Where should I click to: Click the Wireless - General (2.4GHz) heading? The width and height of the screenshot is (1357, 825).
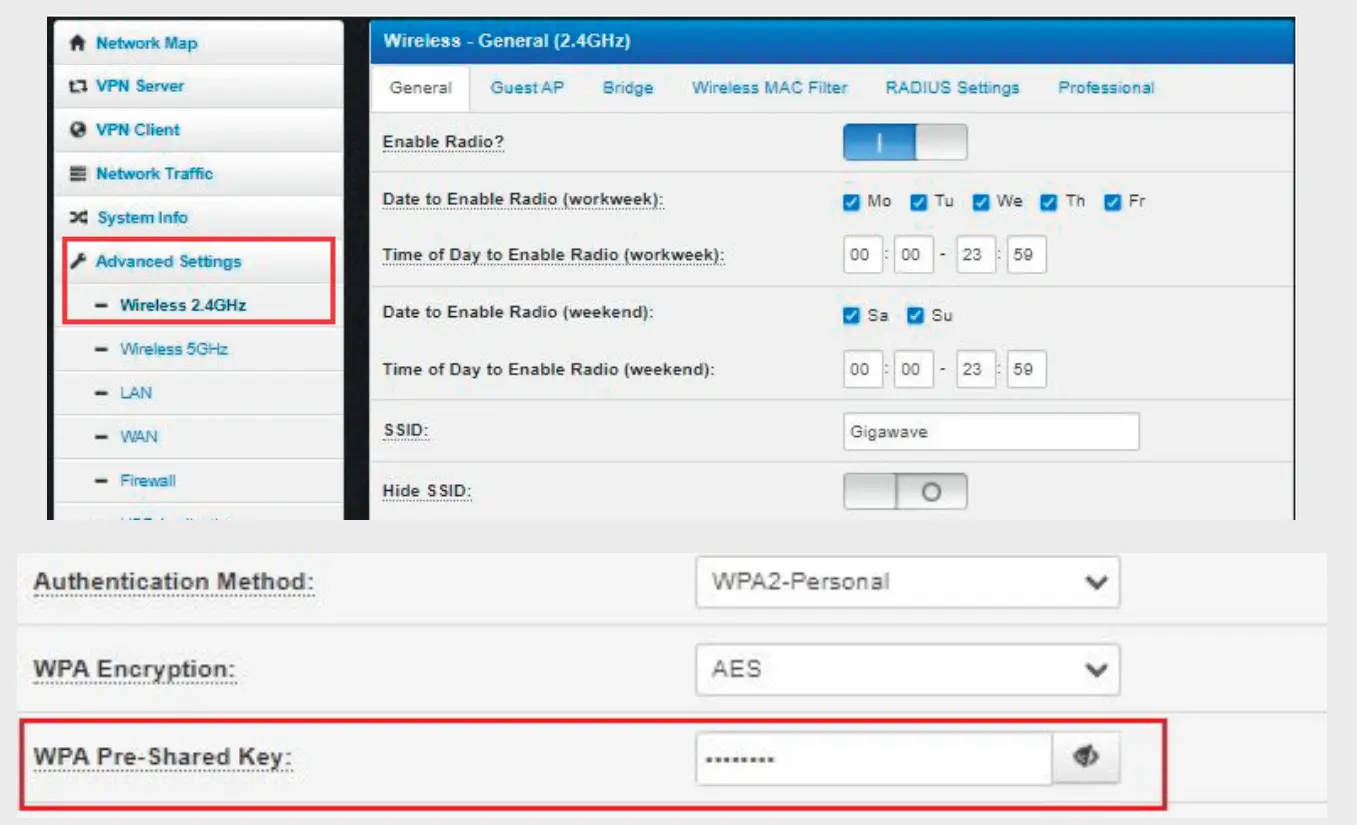coord(507,42)
